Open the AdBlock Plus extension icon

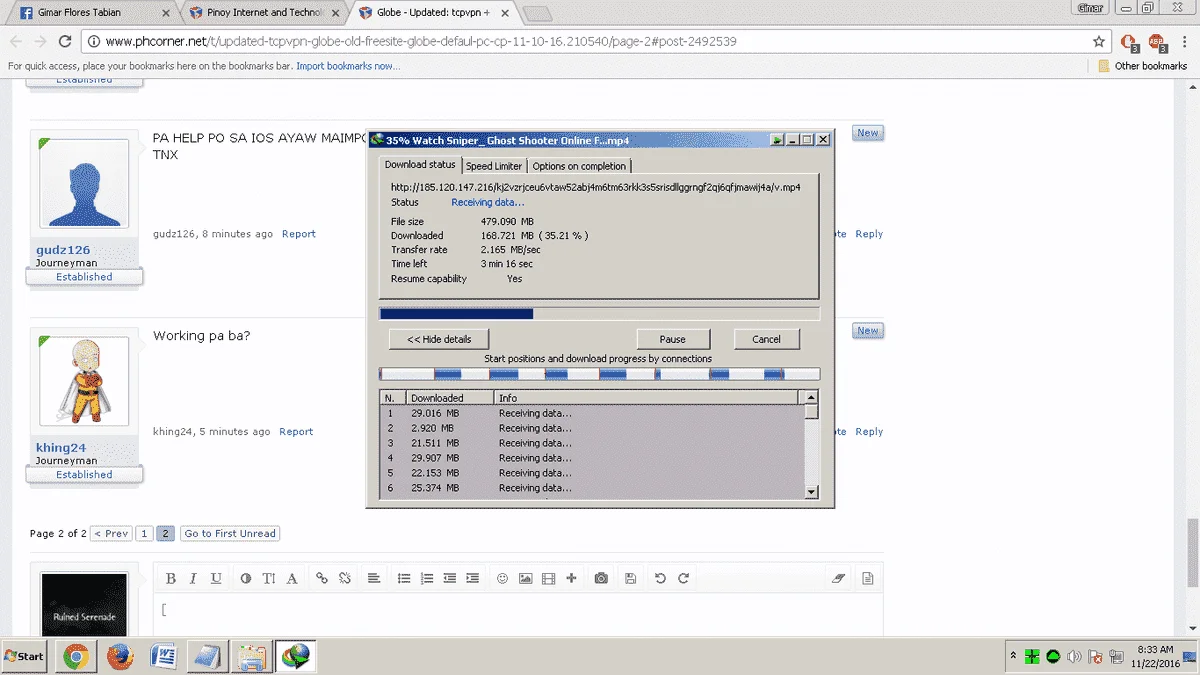1156,42
